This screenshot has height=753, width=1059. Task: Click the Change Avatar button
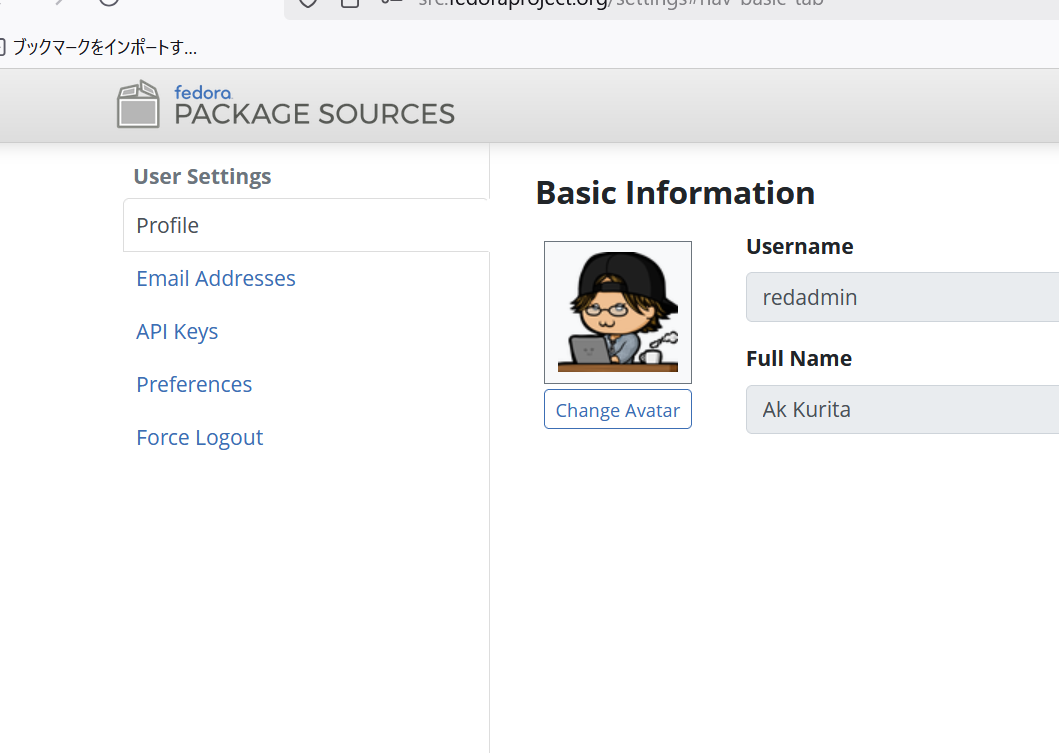tap(617, 409)
